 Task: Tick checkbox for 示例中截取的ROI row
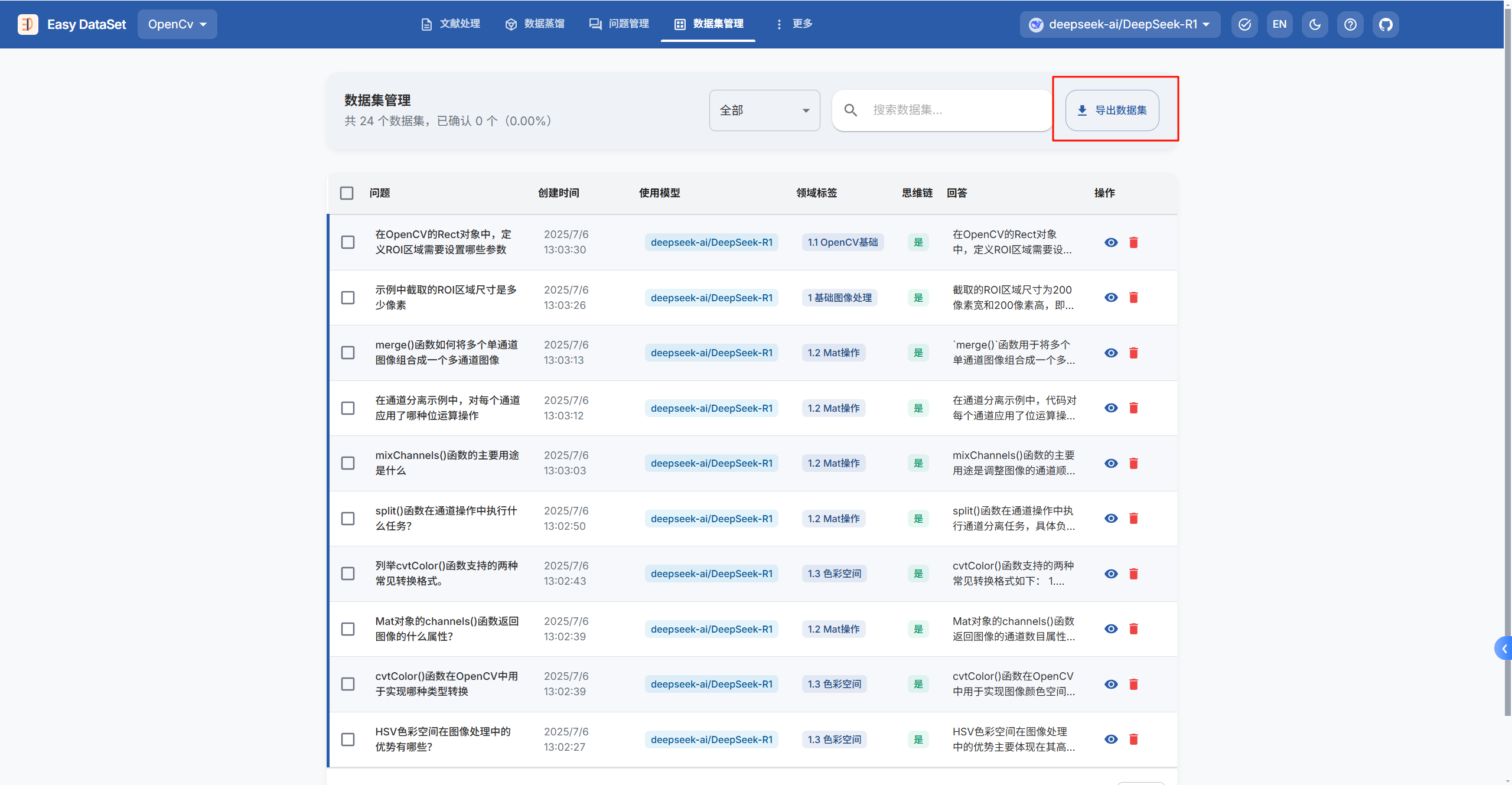point(348,298)
